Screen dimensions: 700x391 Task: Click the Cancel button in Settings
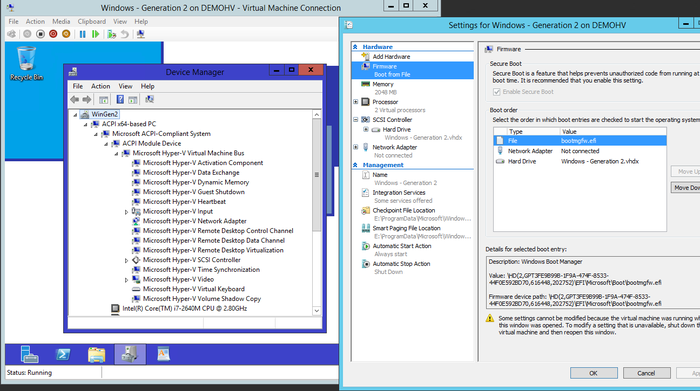646,373
